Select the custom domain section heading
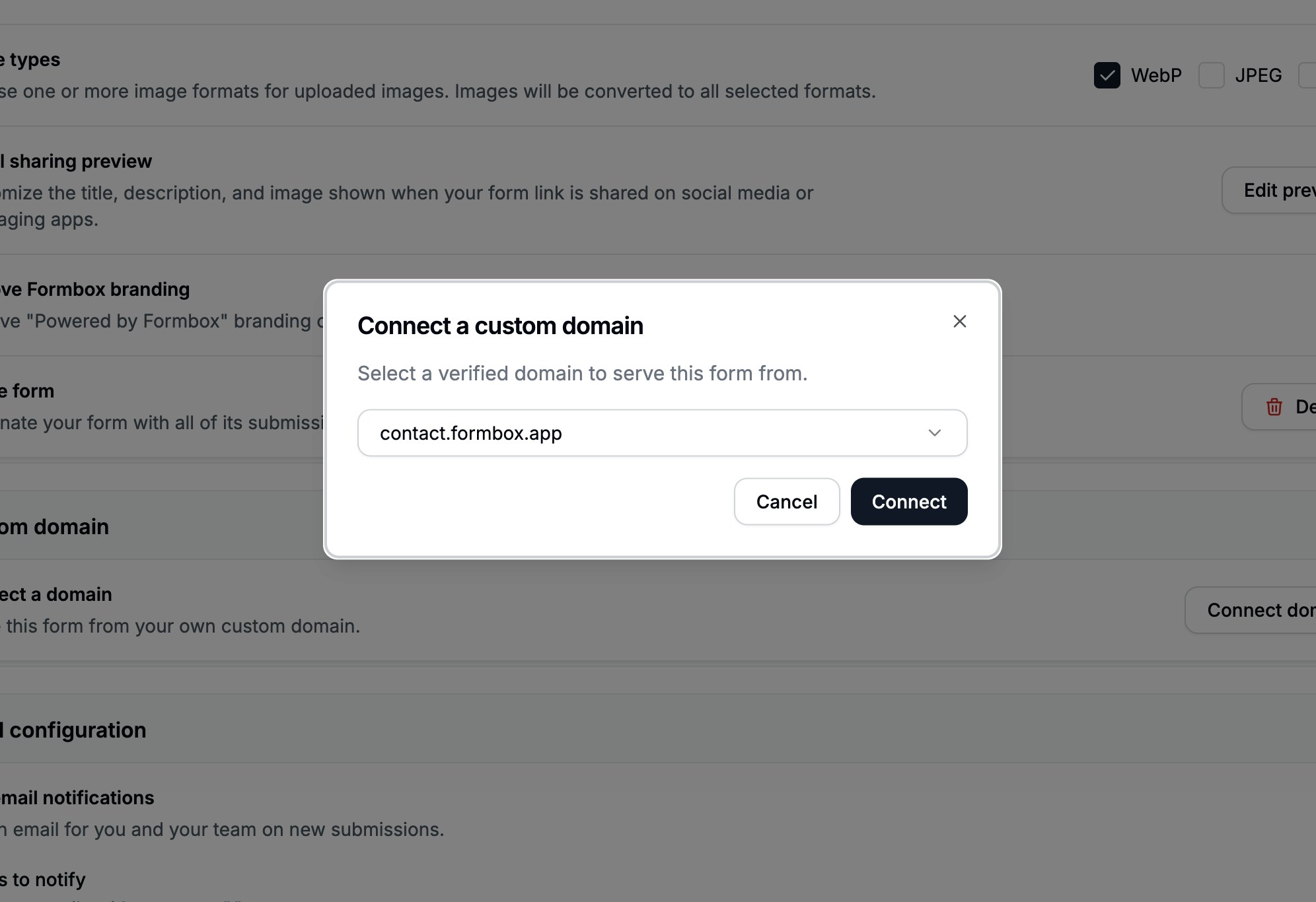Viewport: 1316px width, 902px height. pyautogui.click(x=55, y=527)
